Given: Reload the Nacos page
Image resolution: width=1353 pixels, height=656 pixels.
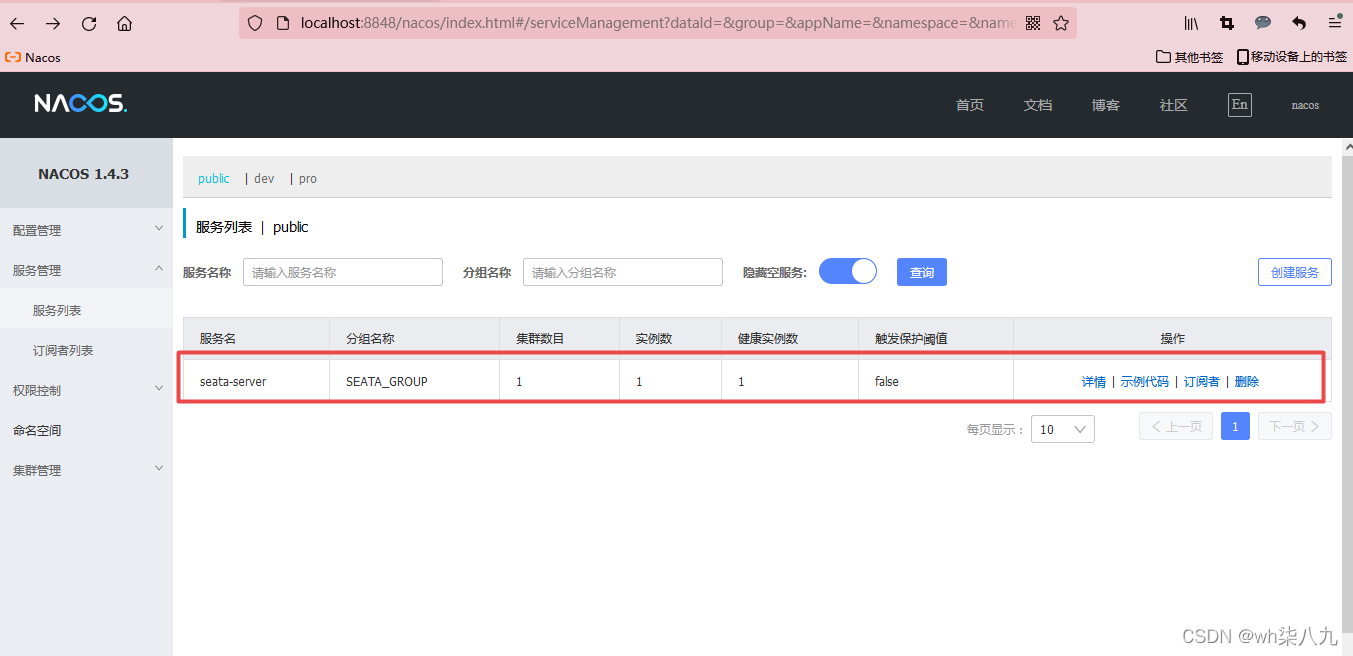Looking at the screenshot, I should (x=89, y=23).
